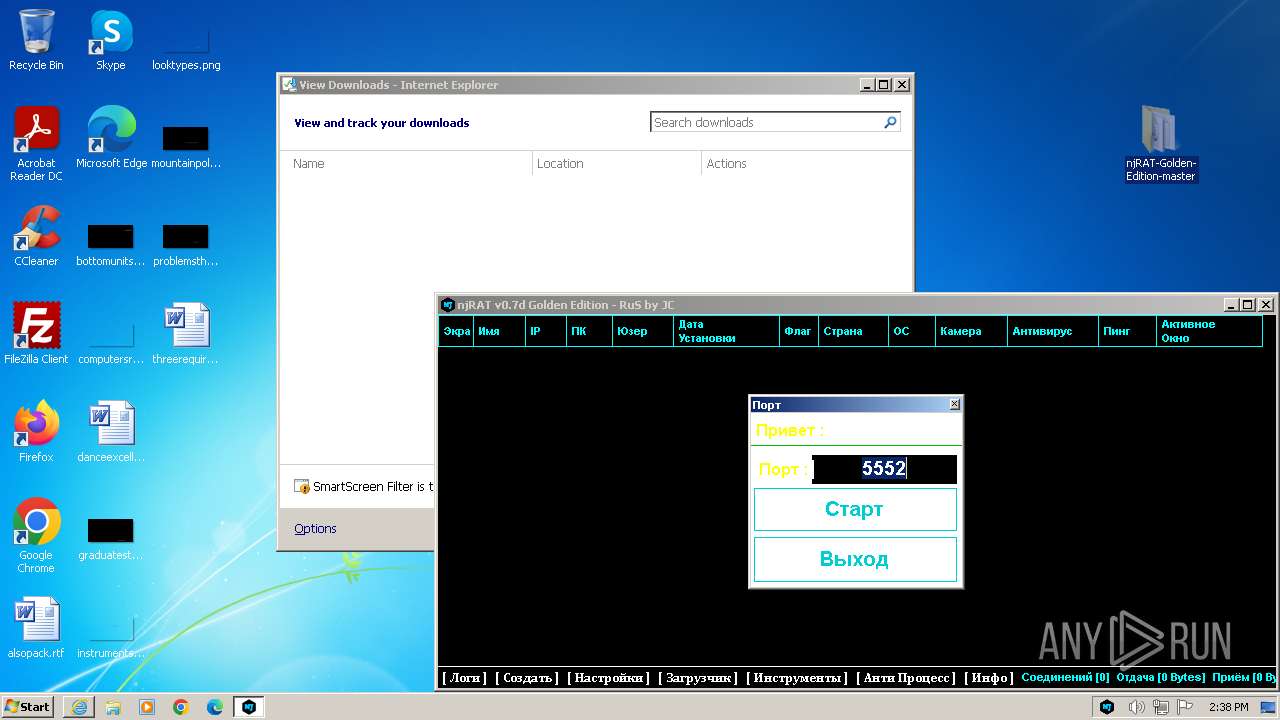Click the njRAT system tray icon
Image resolution: width=1280 pixels, height=720 pixels.
pos(1107,707)
